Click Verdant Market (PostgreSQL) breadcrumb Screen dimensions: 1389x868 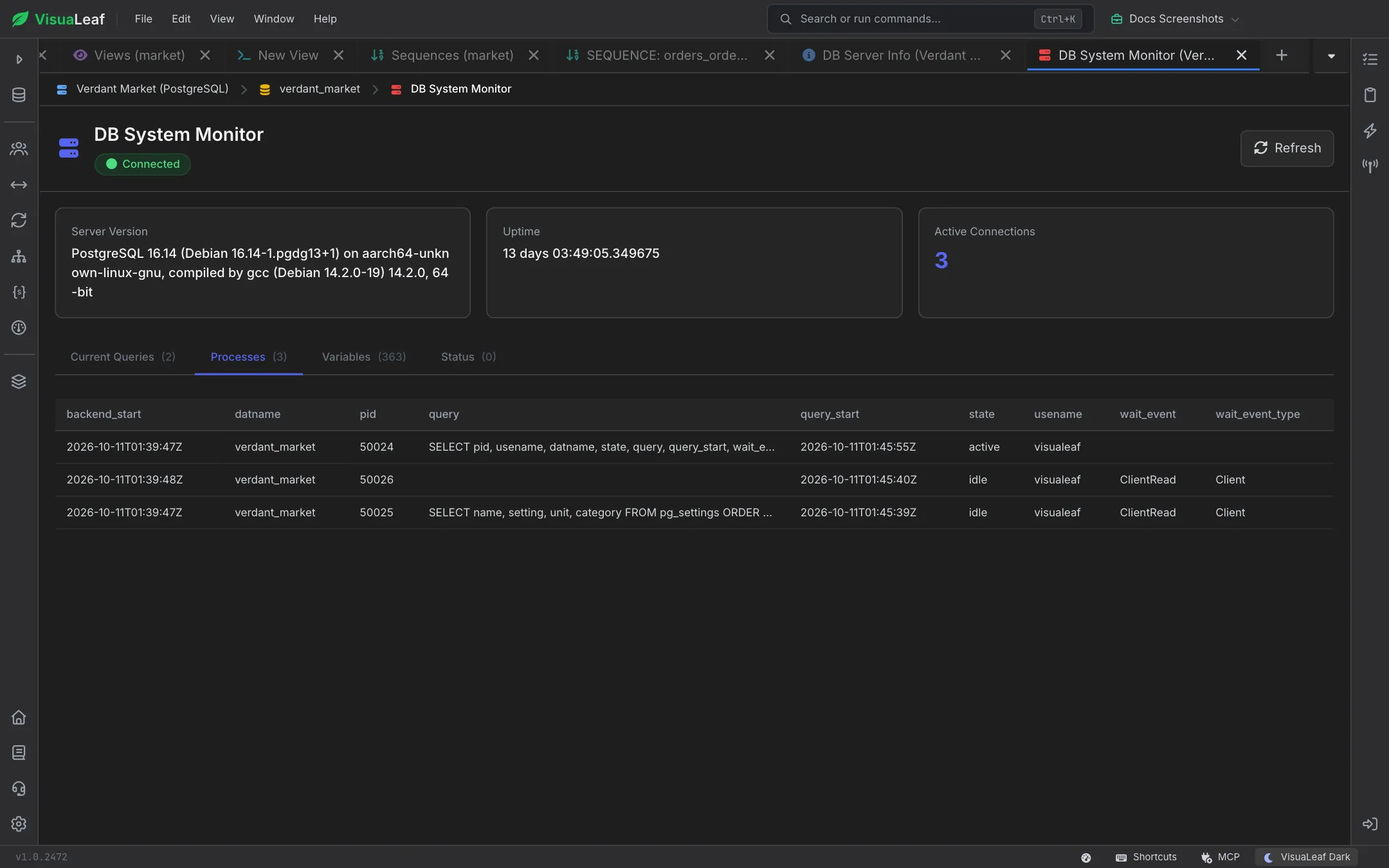pyautogui.click(x=152, y=89)
